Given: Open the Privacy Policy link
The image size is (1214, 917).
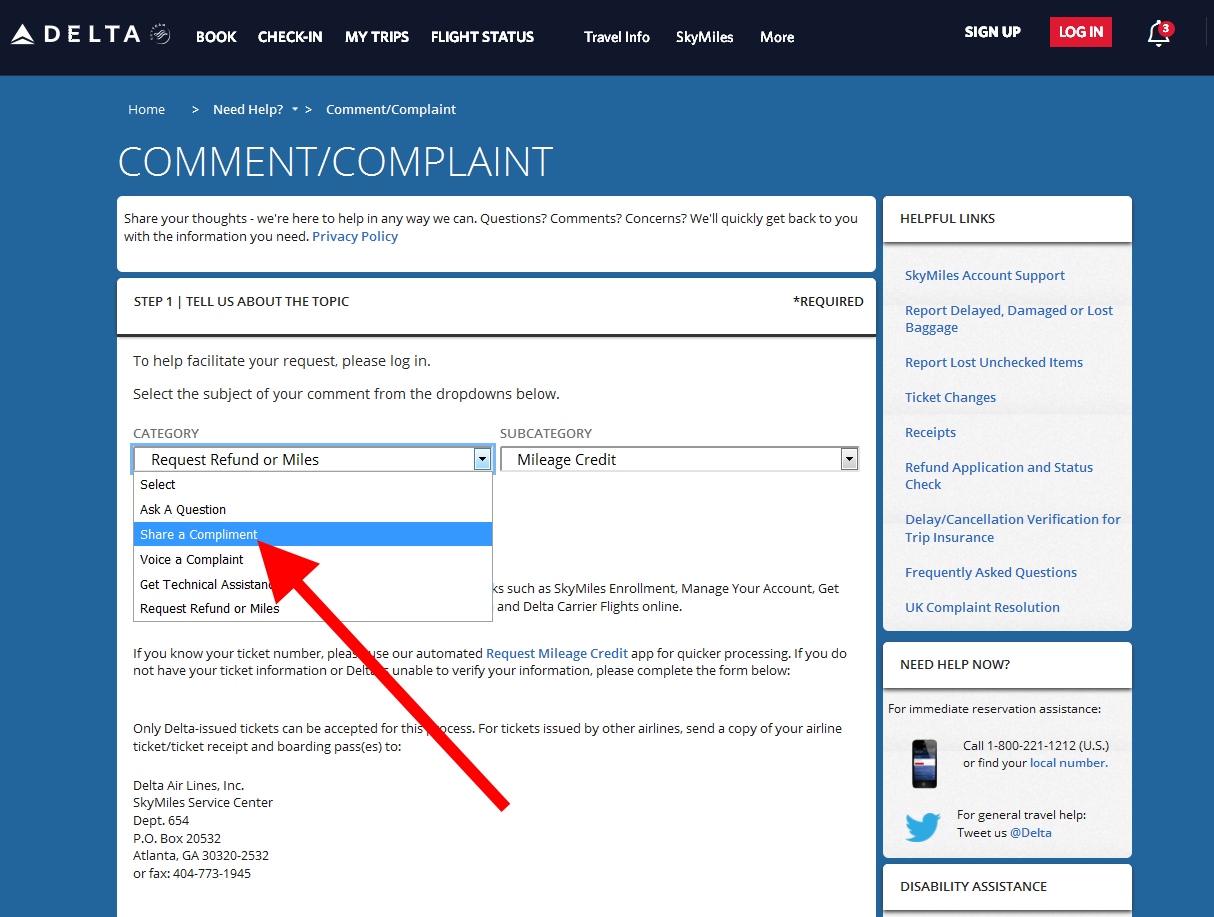Looking at the screenshot, I should (x=355, y=237).
